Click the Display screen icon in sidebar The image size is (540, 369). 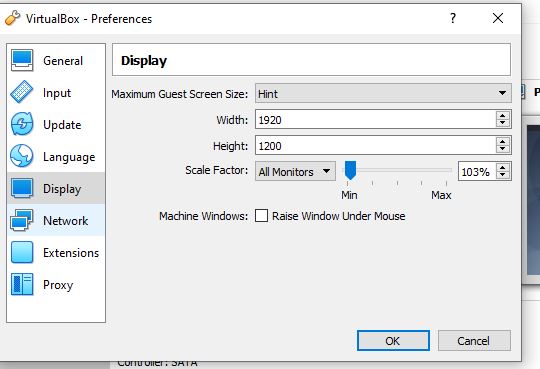click(22, 188)
